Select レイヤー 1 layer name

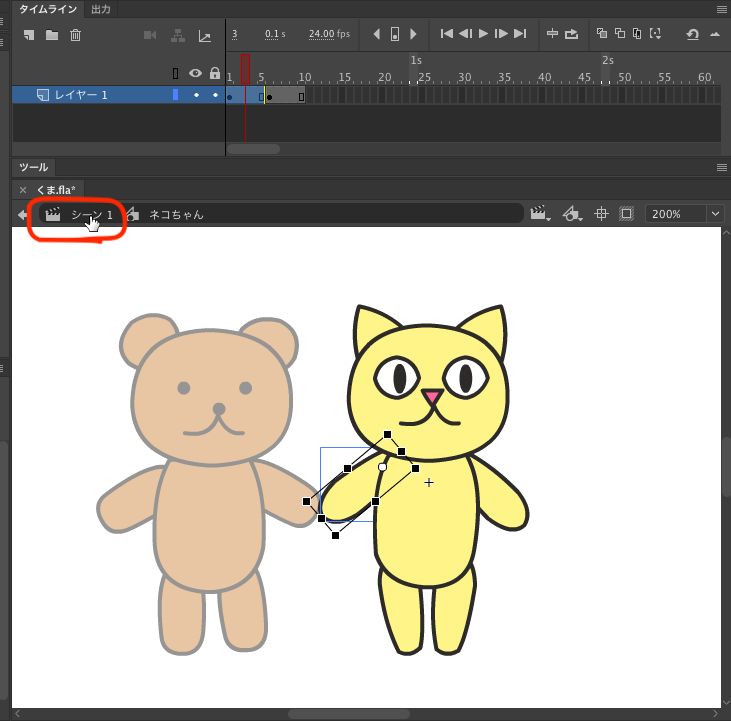tap(81, 95)
